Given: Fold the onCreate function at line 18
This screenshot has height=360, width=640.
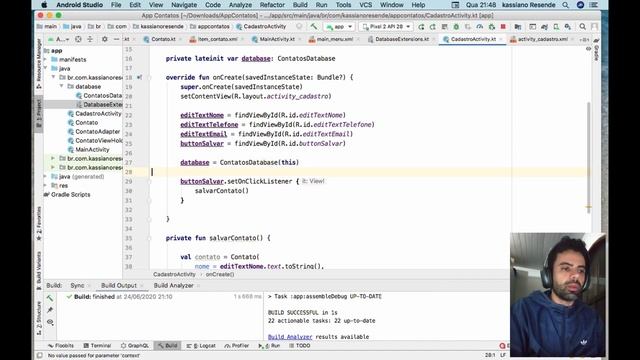Looking at the screenshot, I should [149, 78].
